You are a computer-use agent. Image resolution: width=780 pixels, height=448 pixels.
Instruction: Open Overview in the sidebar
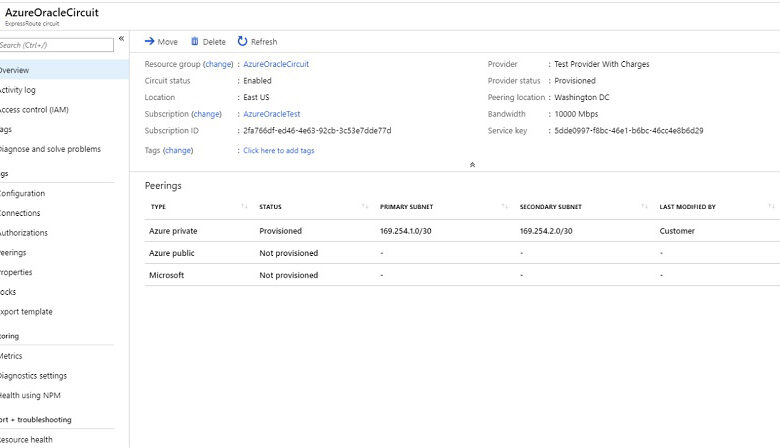coord(64,70)
